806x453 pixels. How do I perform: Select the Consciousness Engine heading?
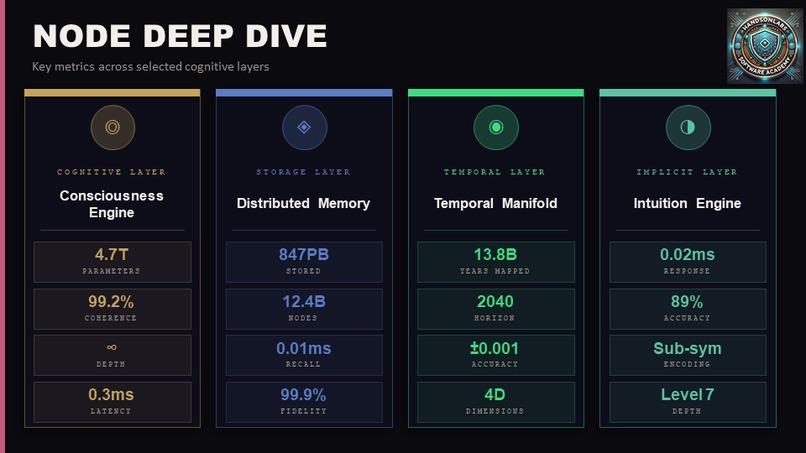pyautogui.click(x=112, y=204)
